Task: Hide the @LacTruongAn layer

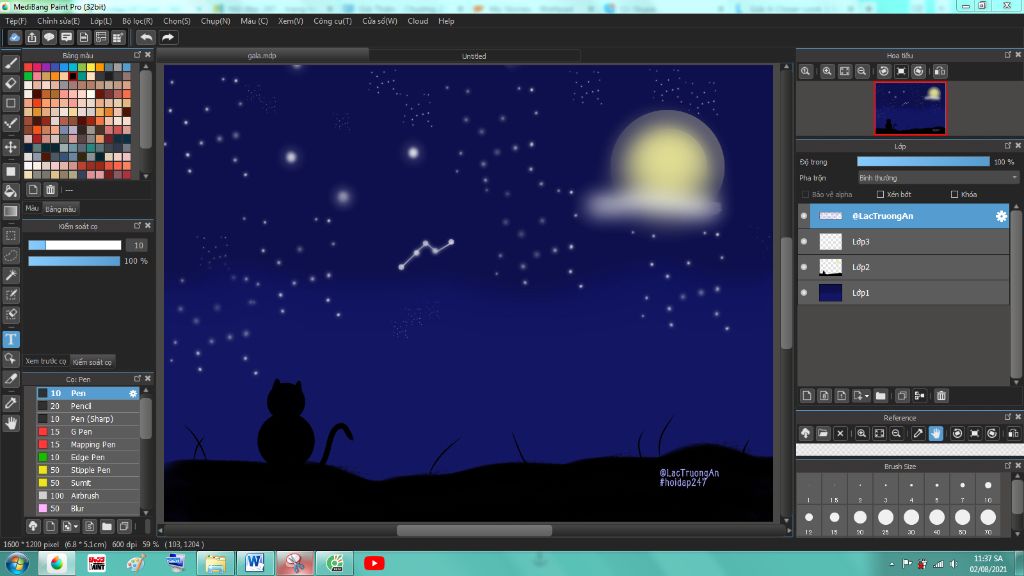Action: coord(804,216)
